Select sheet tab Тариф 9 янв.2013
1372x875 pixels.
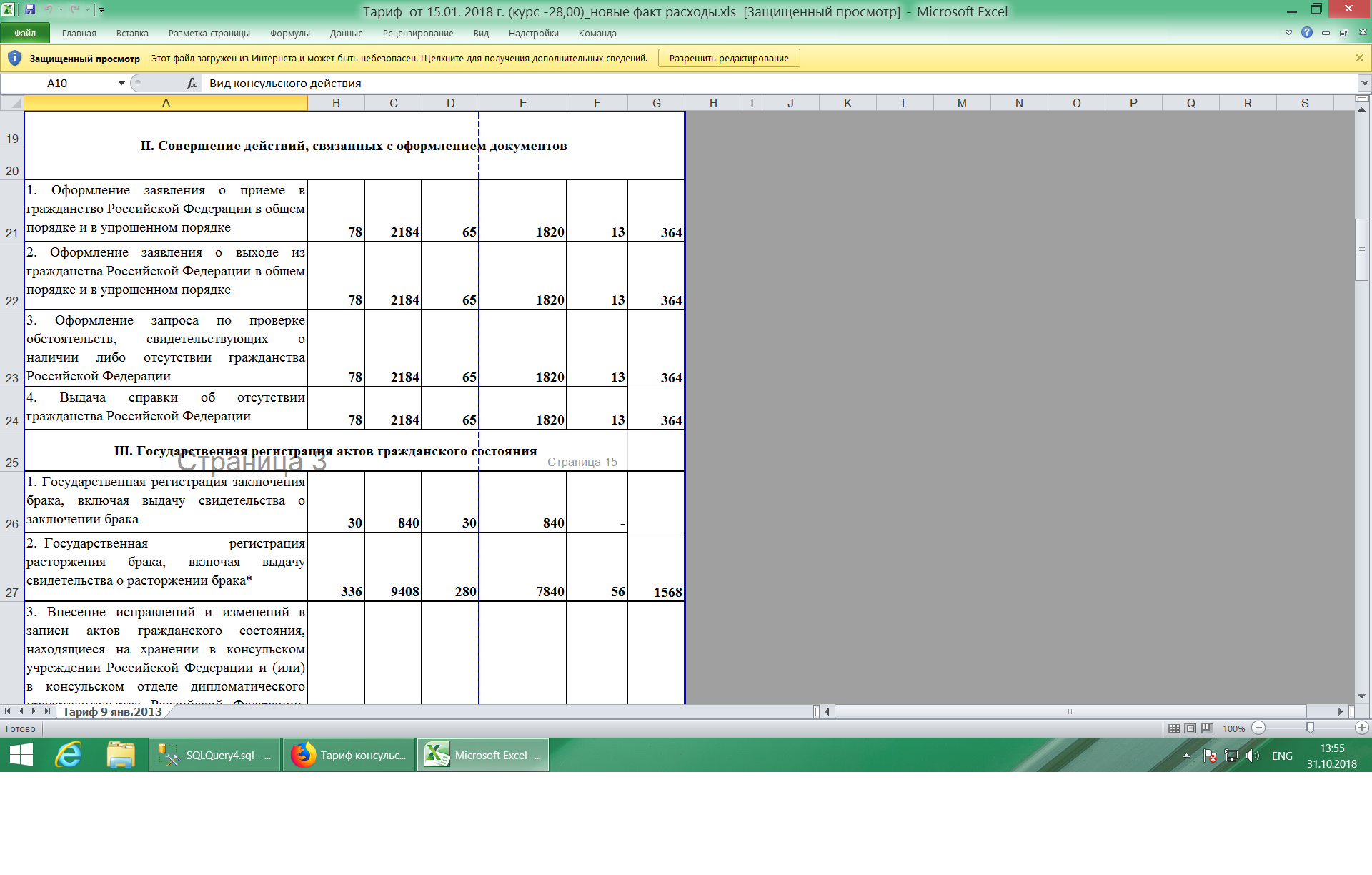(112, 711)
